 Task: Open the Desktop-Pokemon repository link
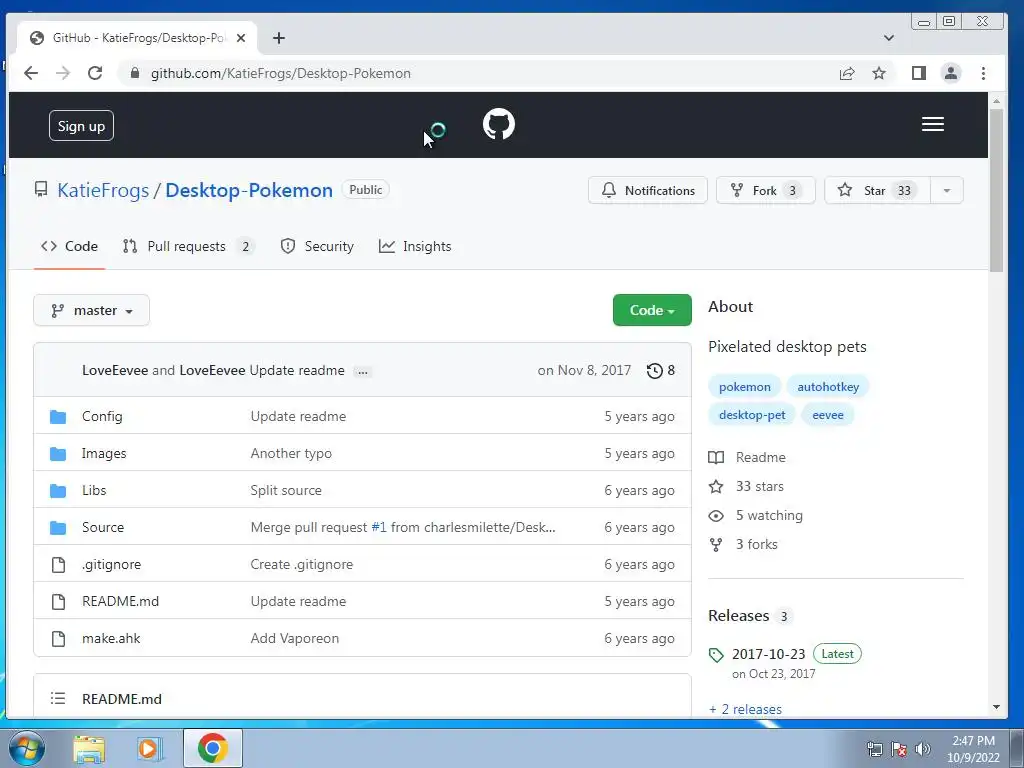click(x=249, y=190)
